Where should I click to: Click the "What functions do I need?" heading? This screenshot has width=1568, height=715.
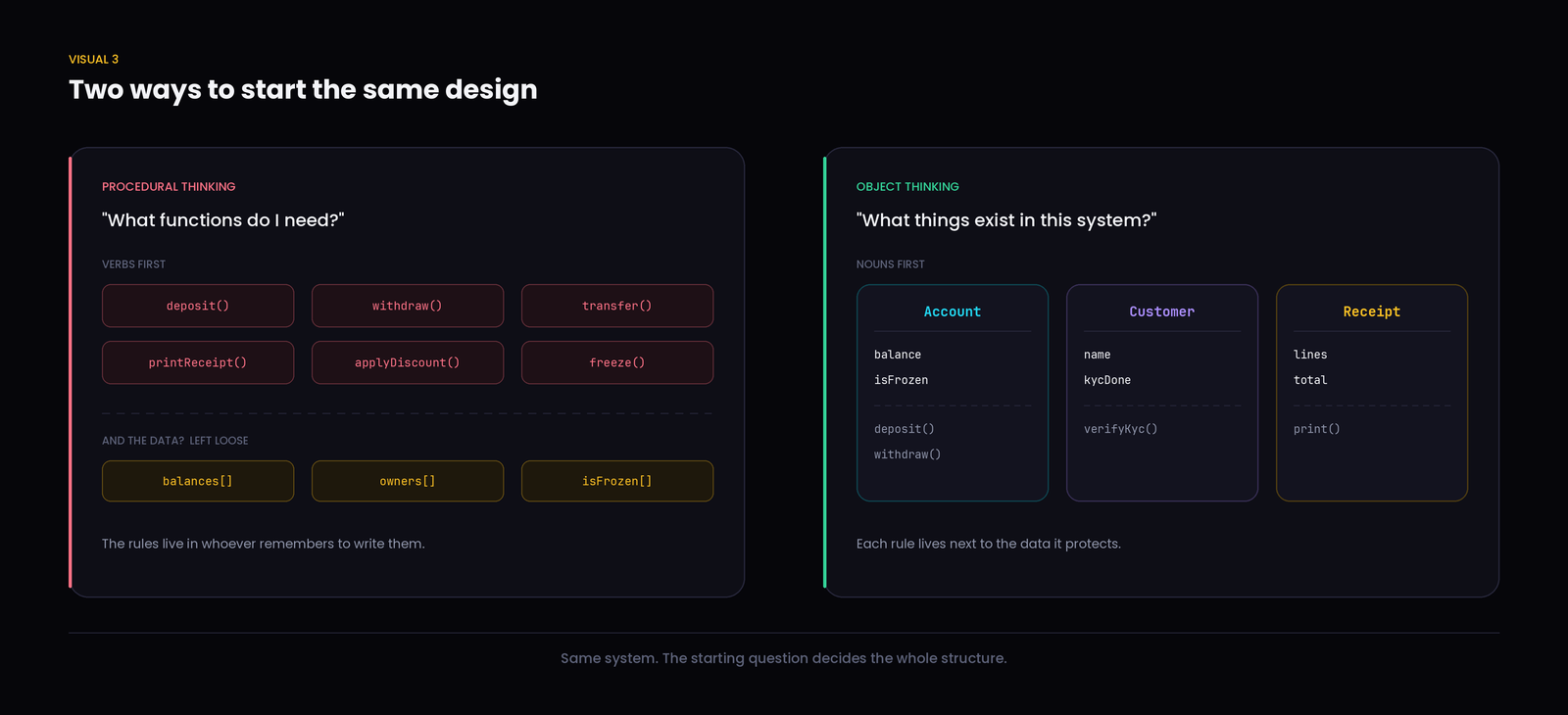pyautogui.click(x=223, y=220)
